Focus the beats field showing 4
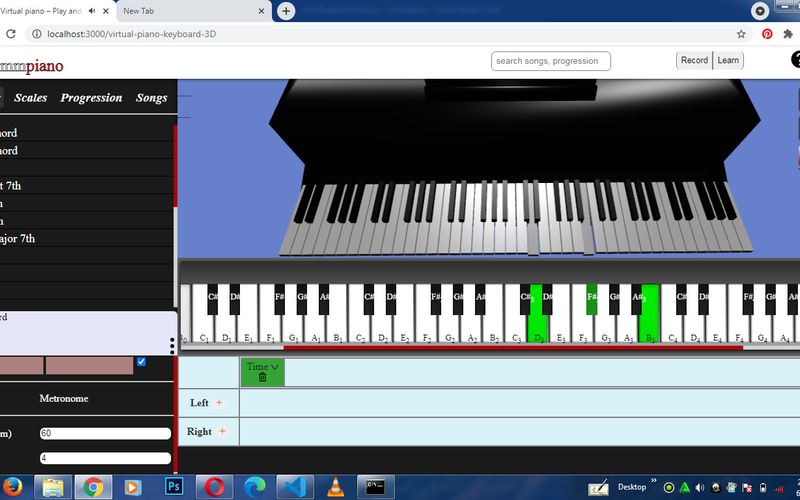This screenshot has height=500, width=800. tap(105, 458)
